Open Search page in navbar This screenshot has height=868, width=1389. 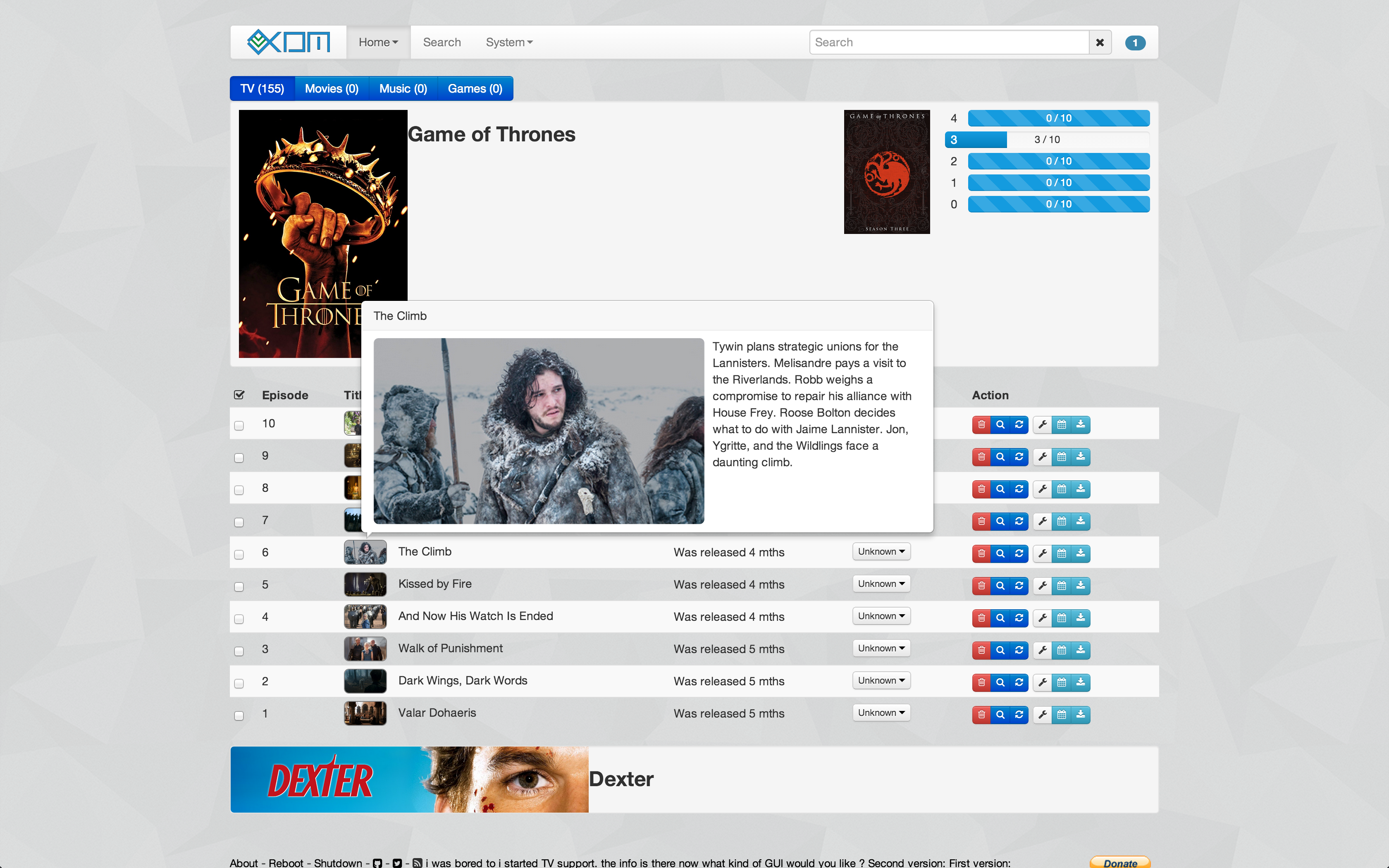[x=442, y=43]
